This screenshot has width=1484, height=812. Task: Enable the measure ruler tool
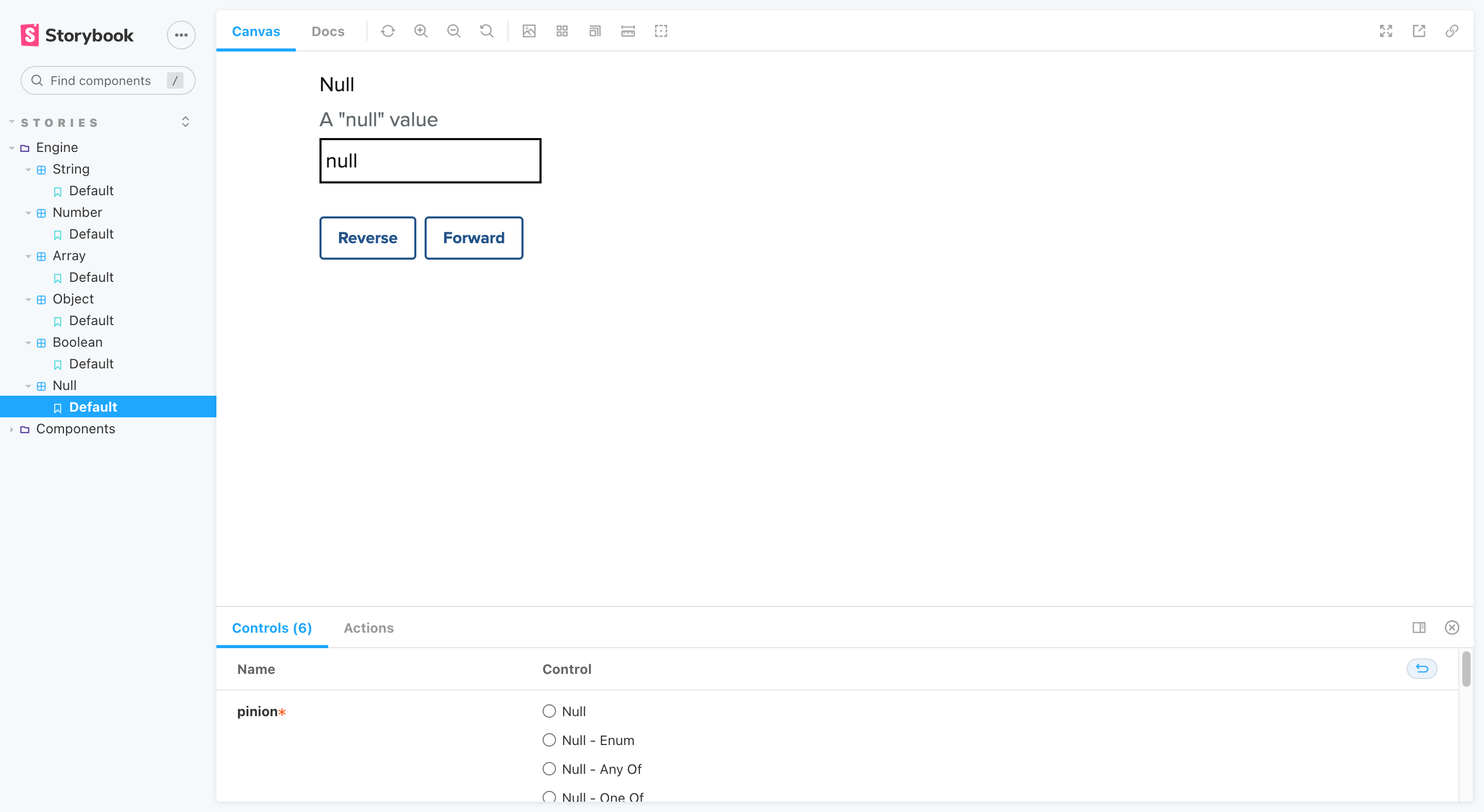[x=628, y=31]
